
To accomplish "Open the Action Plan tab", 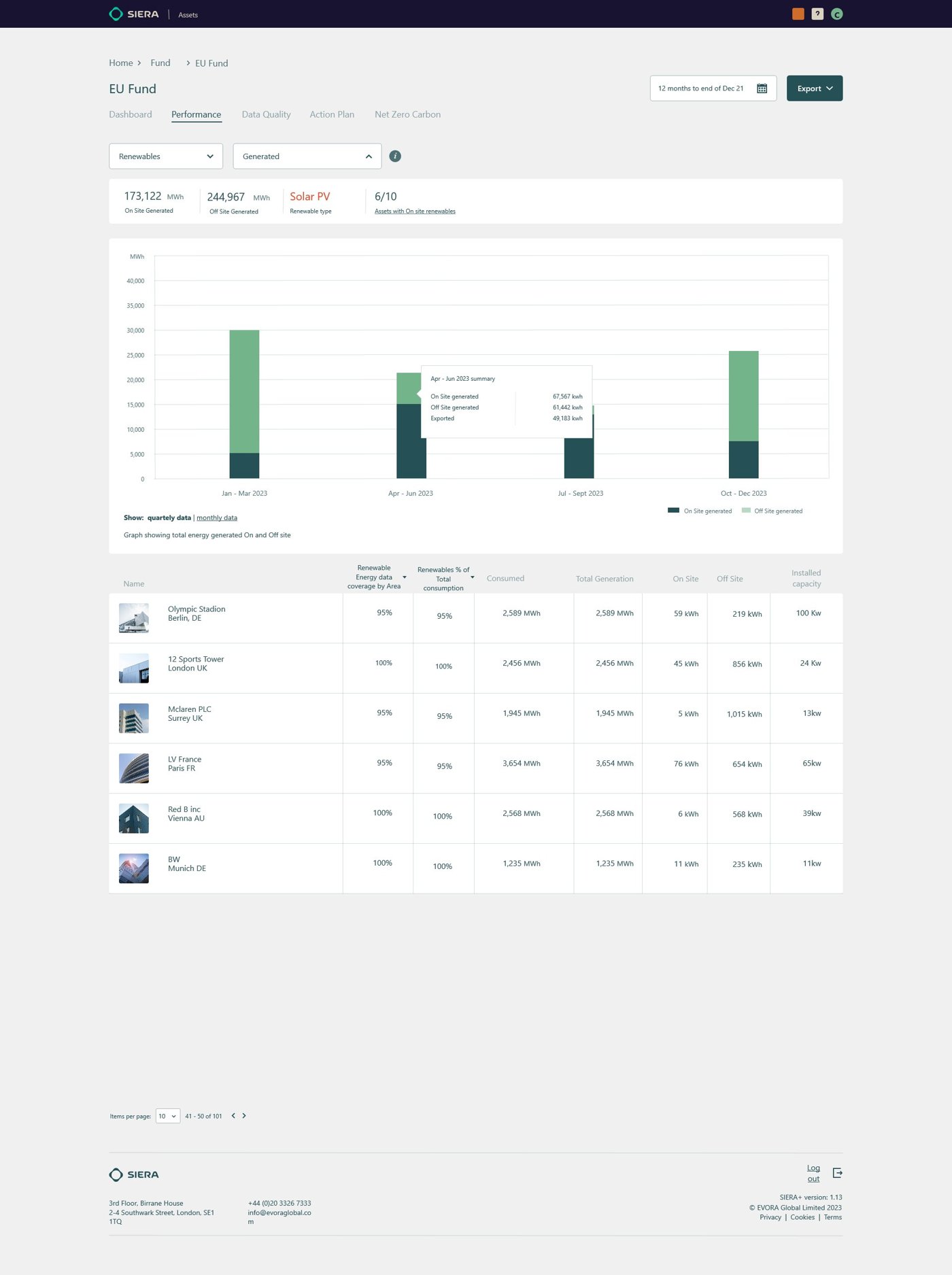I will click(332, 114).
